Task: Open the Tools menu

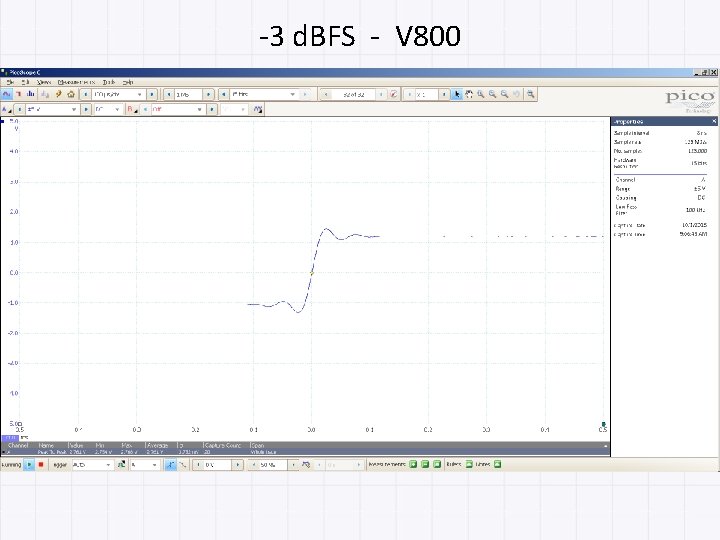Action: [109, 82]
